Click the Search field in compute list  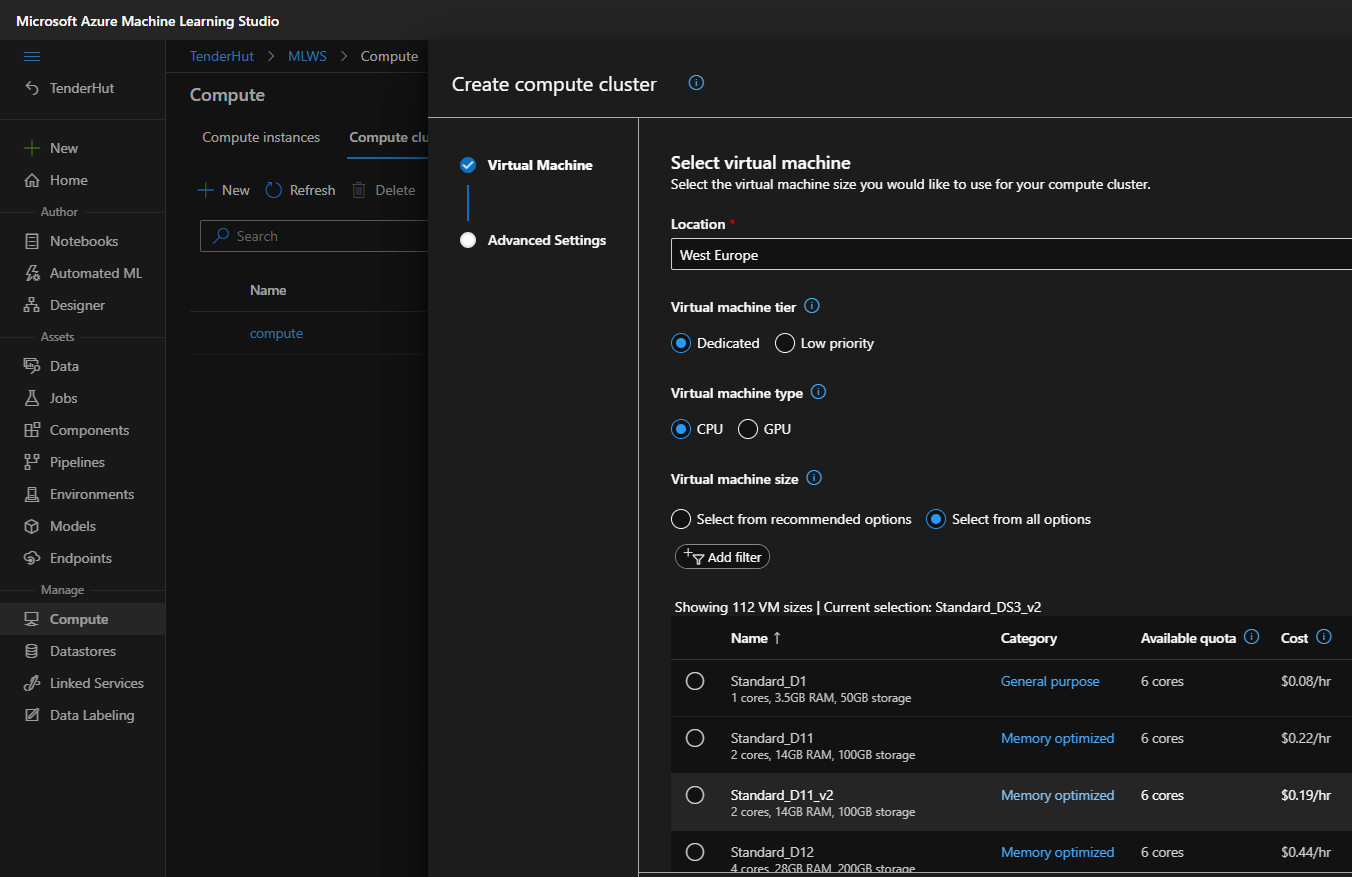tap(314, 236)
